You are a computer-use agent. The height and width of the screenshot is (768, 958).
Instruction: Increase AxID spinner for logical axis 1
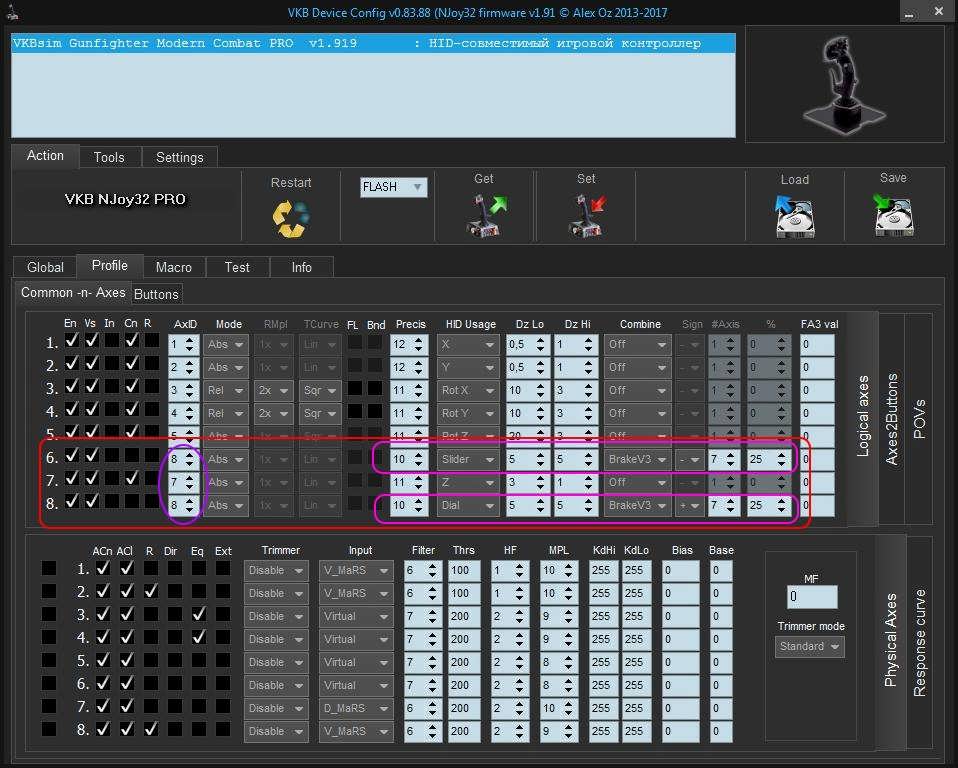click(x=190, y=340)
